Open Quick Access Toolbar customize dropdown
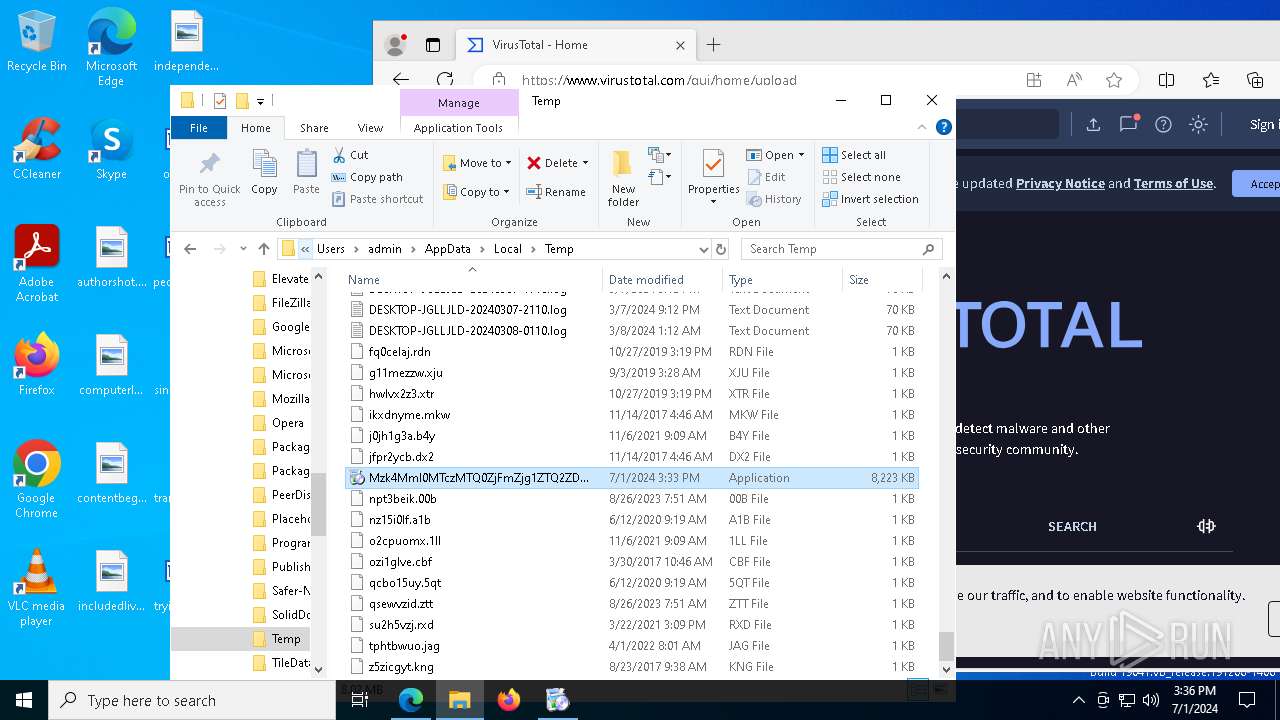The width and height of the screenshot is (1280, 720). coord(260,101)
